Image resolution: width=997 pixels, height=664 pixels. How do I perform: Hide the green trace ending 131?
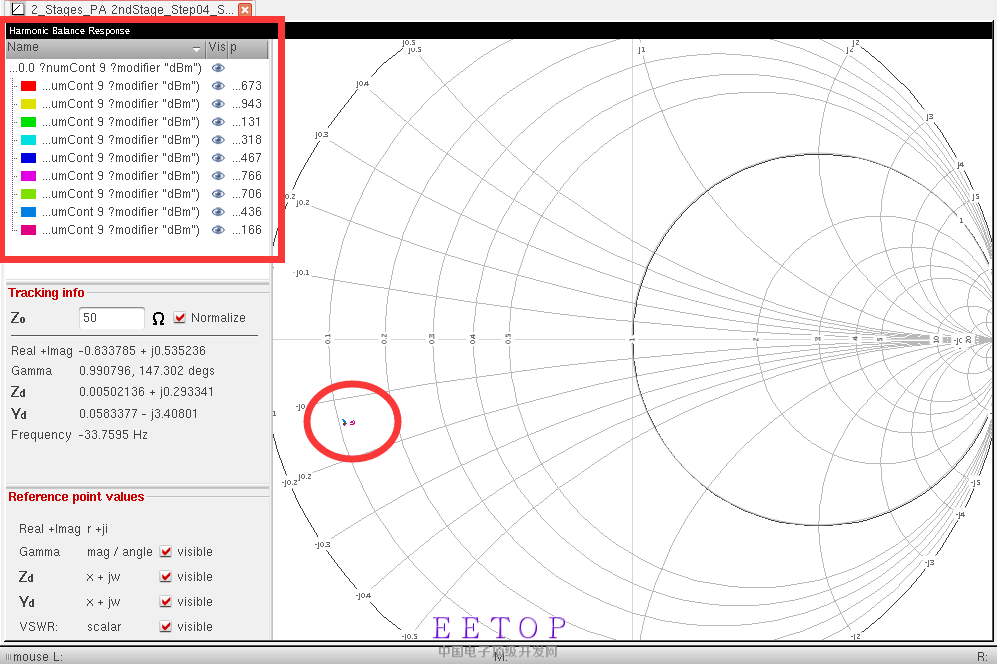218,122
